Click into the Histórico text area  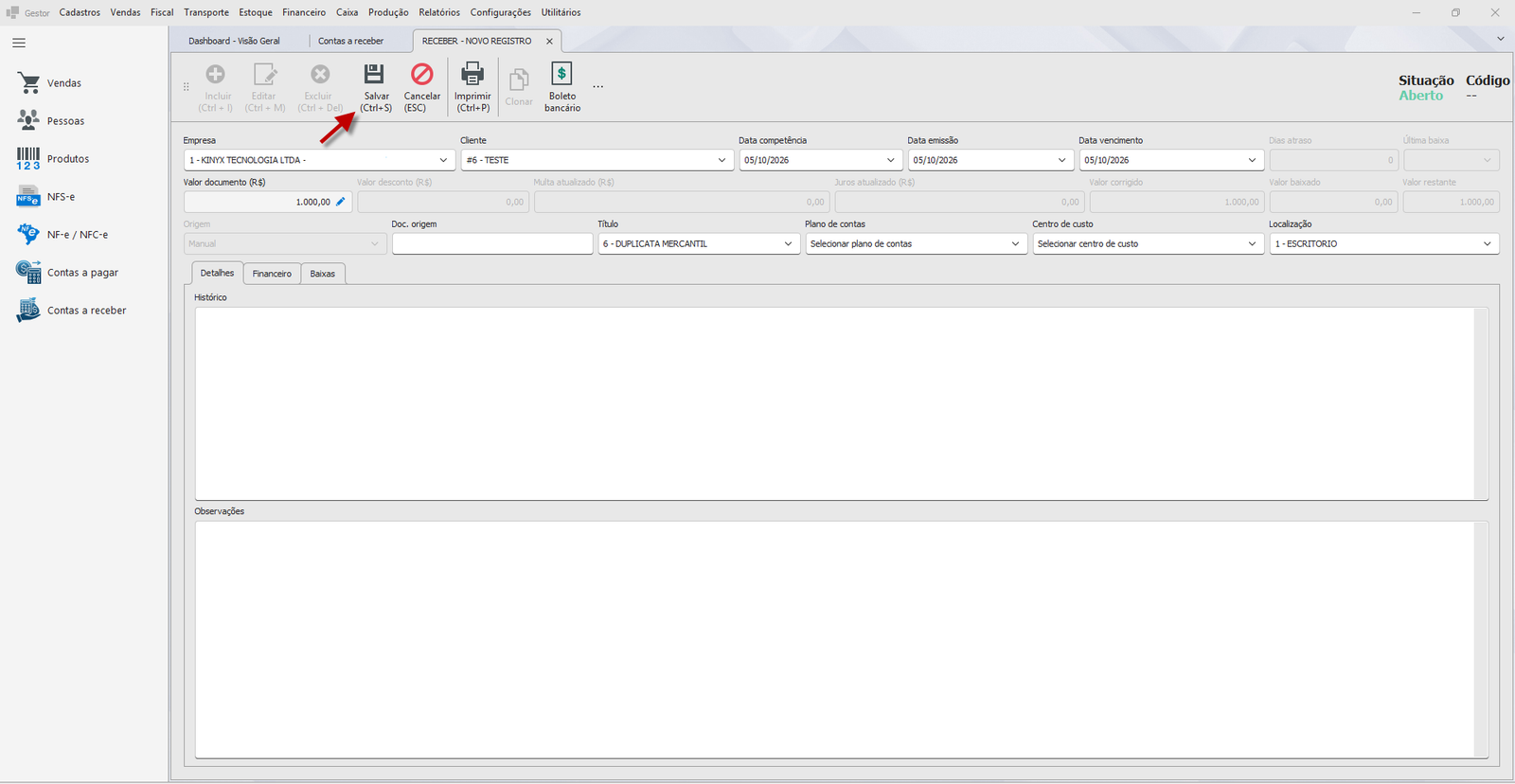tap(842, 403)
